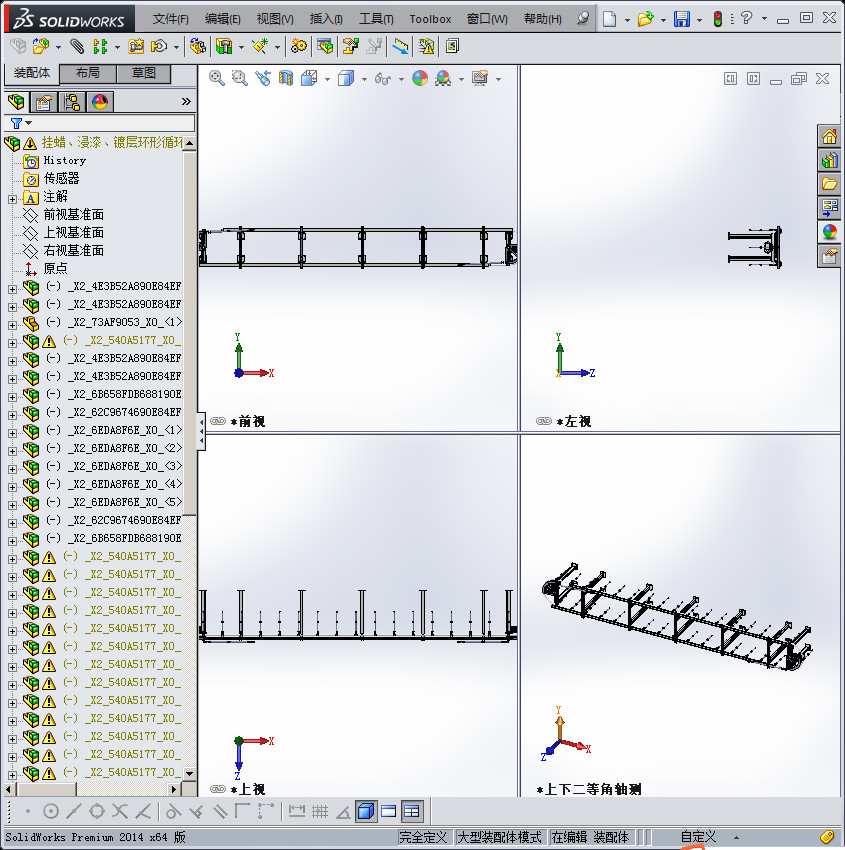Select the 原点 origin item
Screen dimensions: 845x850
click(55, 268)
